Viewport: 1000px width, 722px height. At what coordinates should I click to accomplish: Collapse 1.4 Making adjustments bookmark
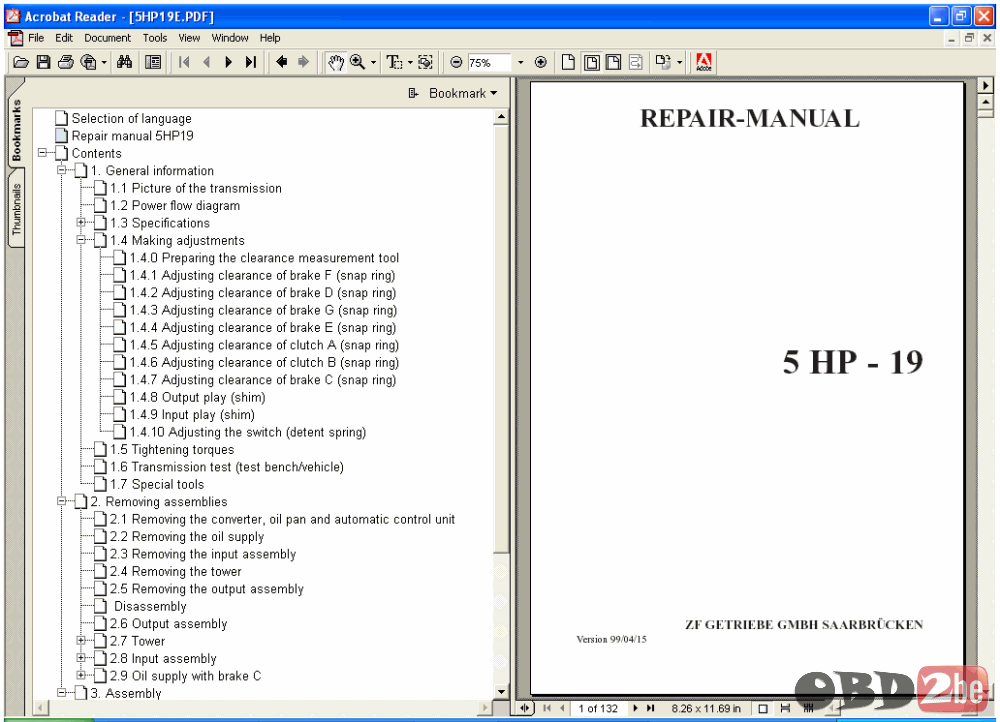coord(81,240)
